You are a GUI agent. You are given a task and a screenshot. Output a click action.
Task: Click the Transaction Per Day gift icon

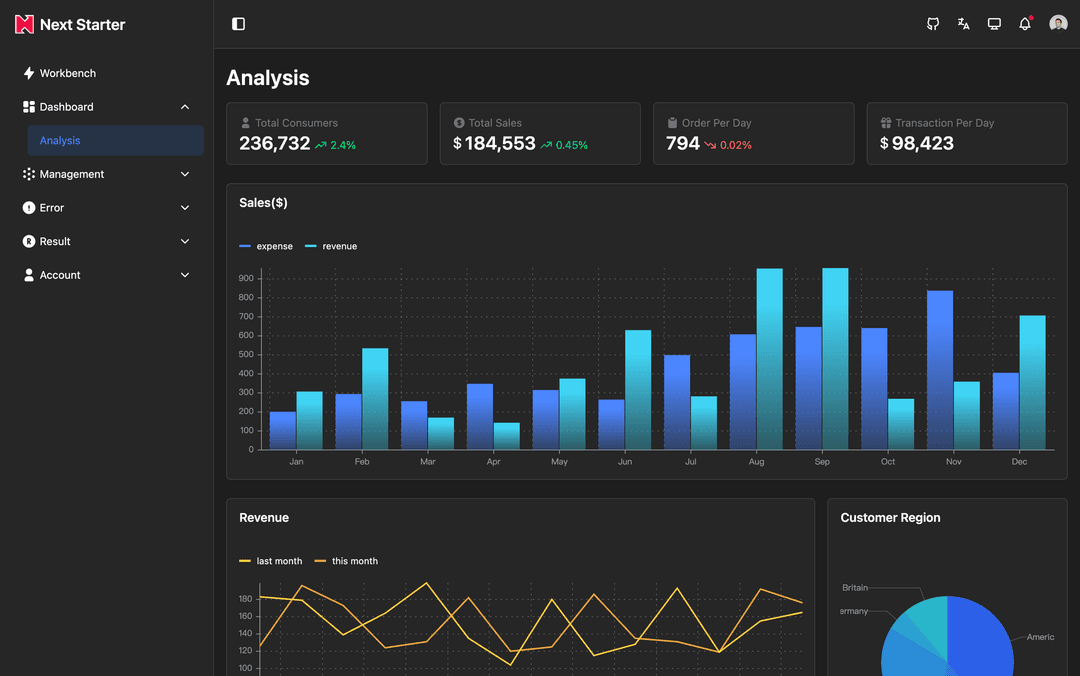pos(886,123)
